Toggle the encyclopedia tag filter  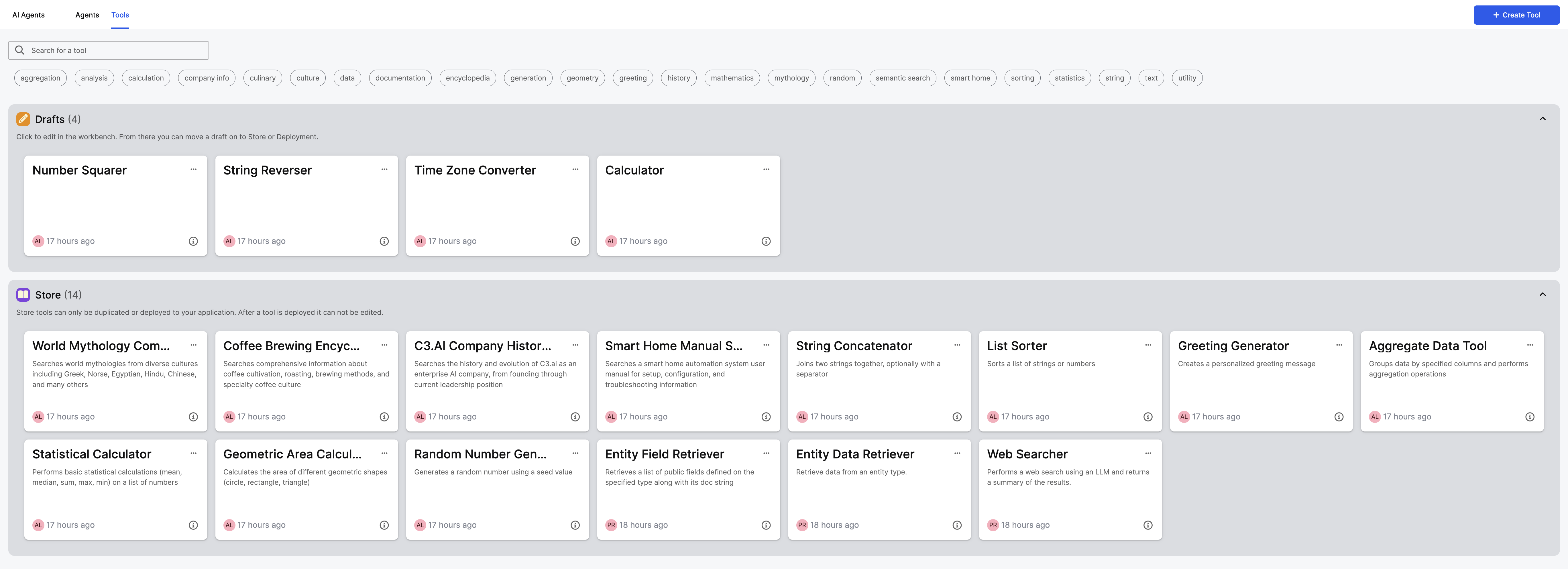(467, 78)
